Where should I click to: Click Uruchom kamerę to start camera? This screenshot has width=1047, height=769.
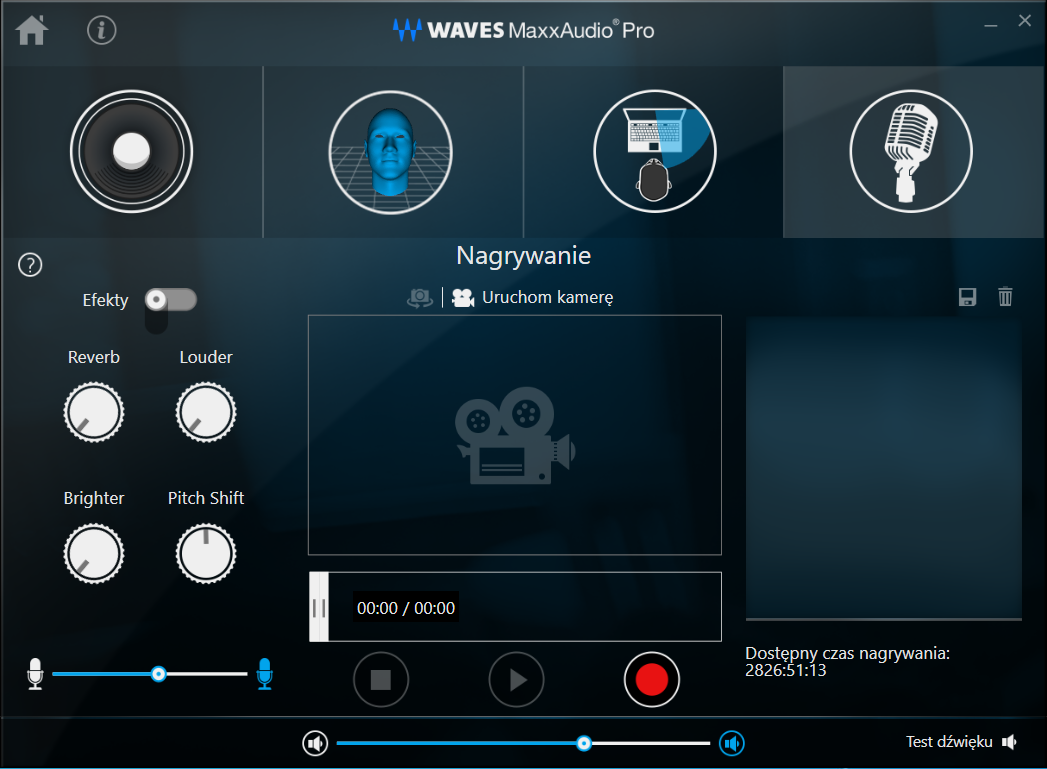pyautogui.click(x=548, y=298)
